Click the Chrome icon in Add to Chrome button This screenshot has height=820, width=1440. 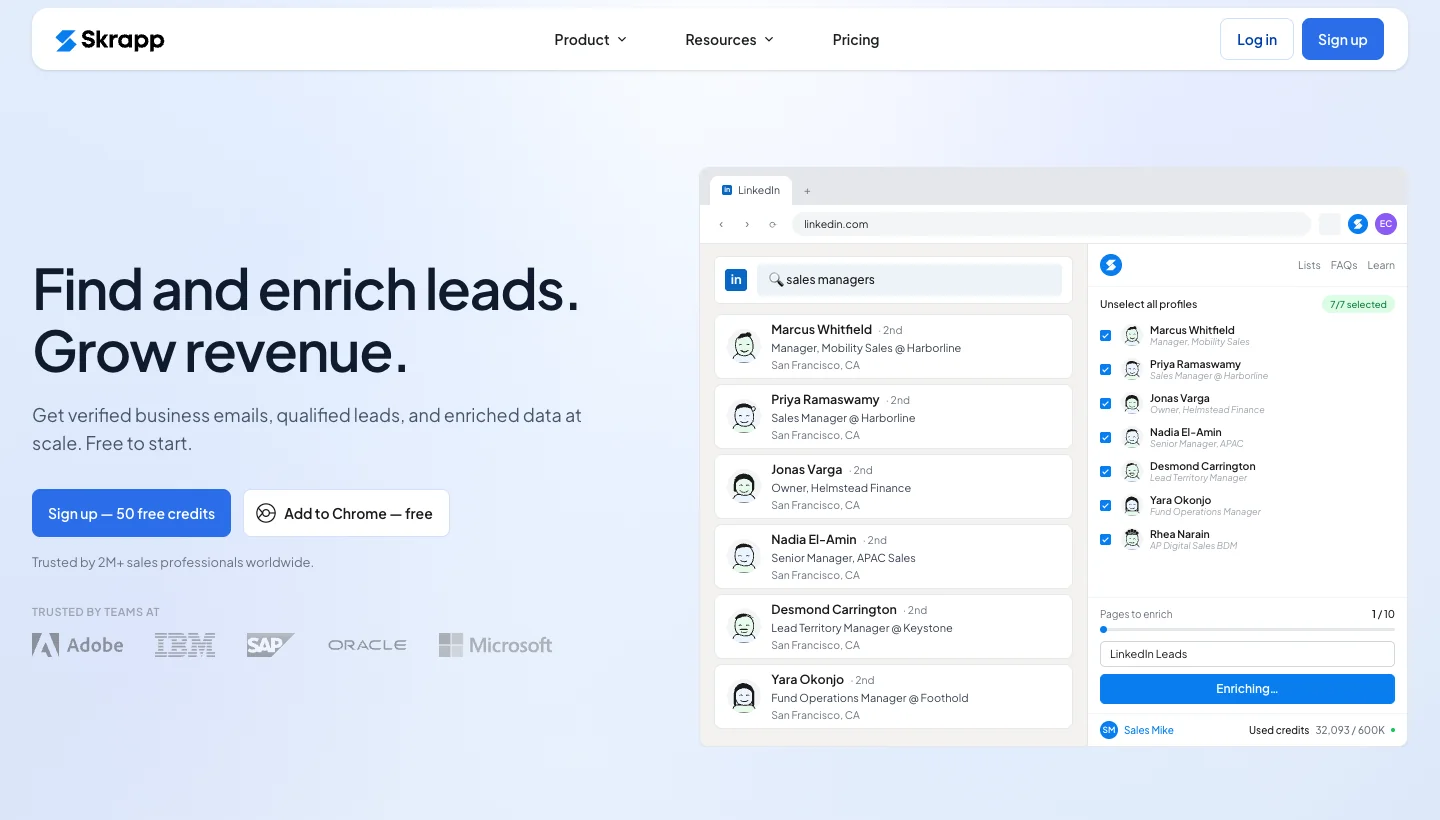pyautogui.click(x=266, y=514)
